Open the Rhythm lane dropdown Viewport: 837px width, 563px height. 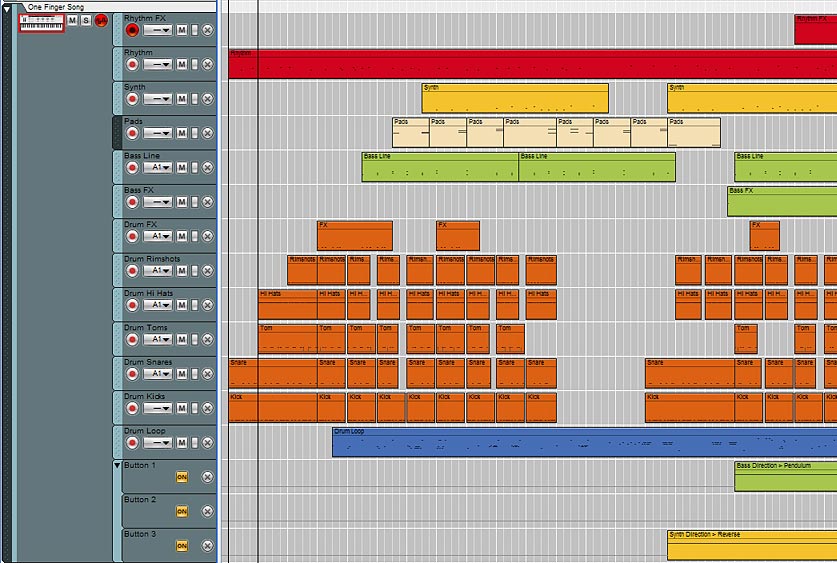[158, 65]
